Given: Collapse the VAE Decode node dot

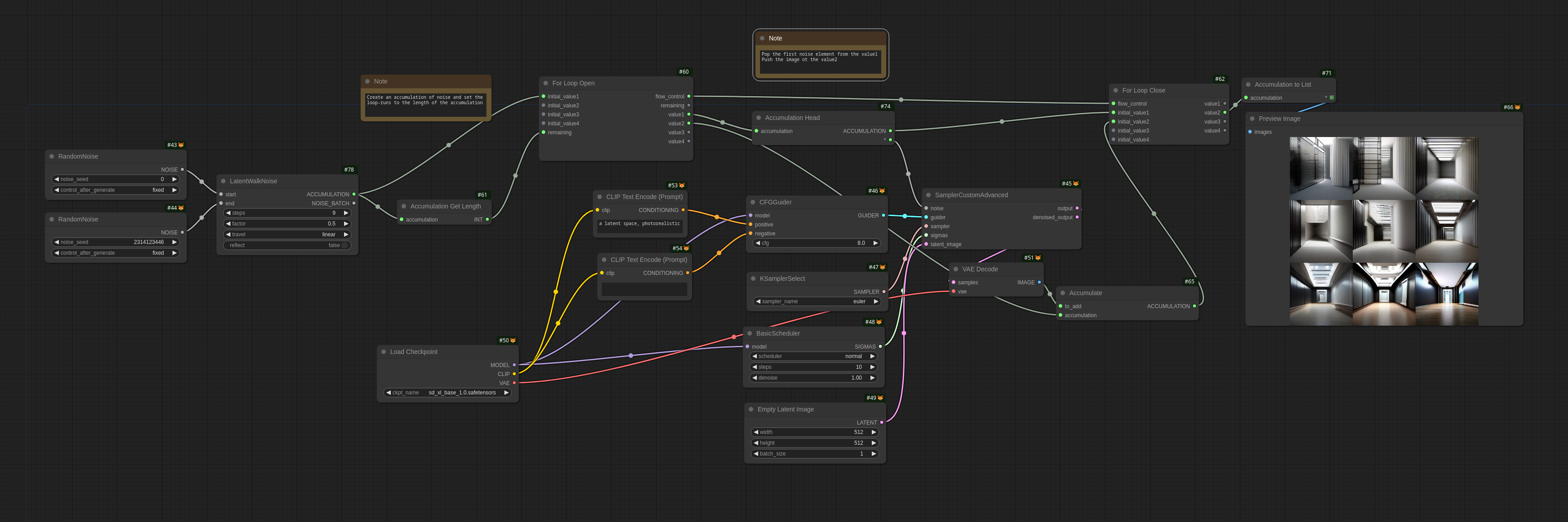Looking at the screenshot, I should click(956, 269).
